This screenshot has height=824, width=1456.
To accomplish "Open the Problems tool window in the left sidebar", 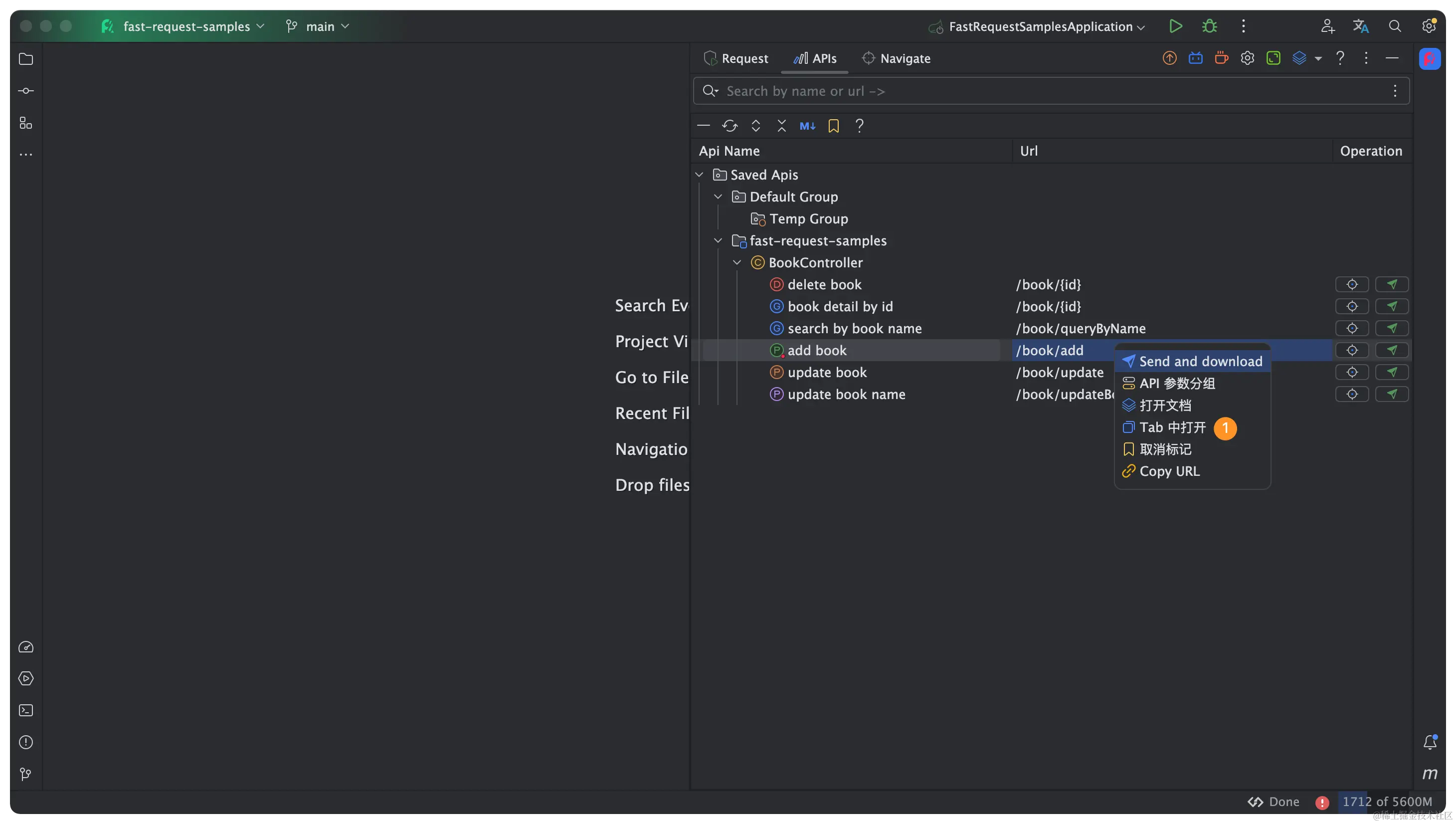I will 26,742.
